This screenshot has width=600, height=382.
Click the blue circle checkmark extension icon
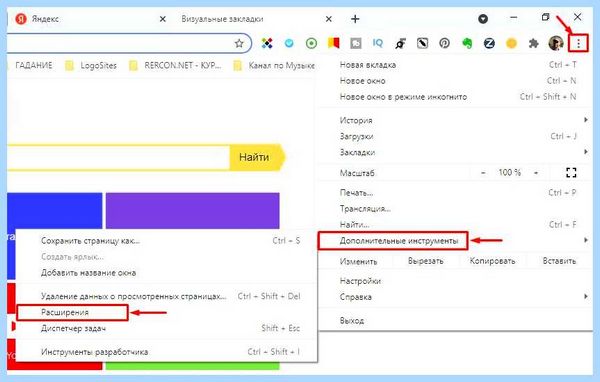pos(289,44)
